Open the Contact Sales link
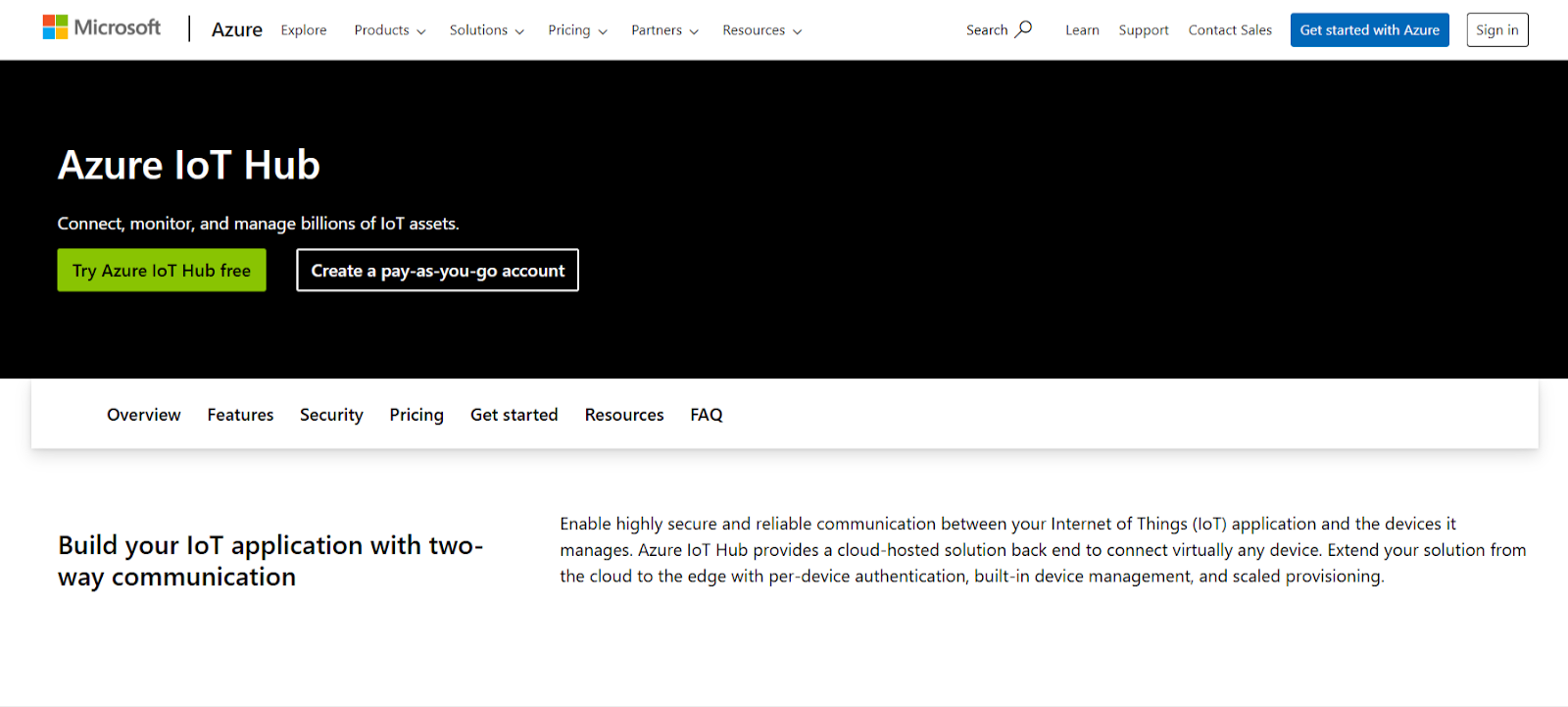 click(x=1230, y=30)
